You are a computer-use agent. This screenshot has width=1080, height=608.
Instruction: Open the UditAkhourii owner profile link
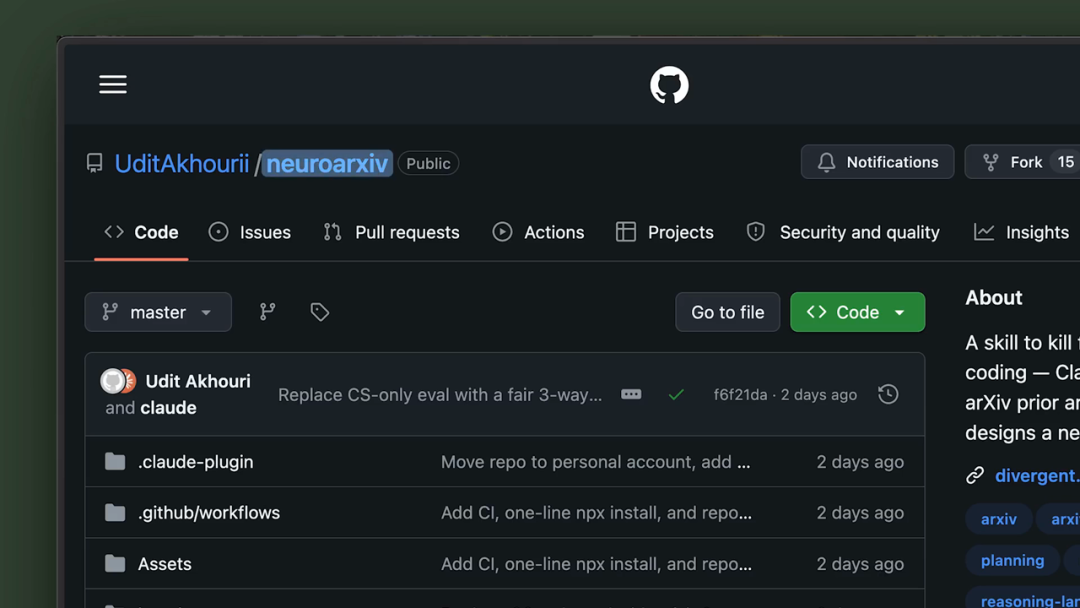point(182,164)
